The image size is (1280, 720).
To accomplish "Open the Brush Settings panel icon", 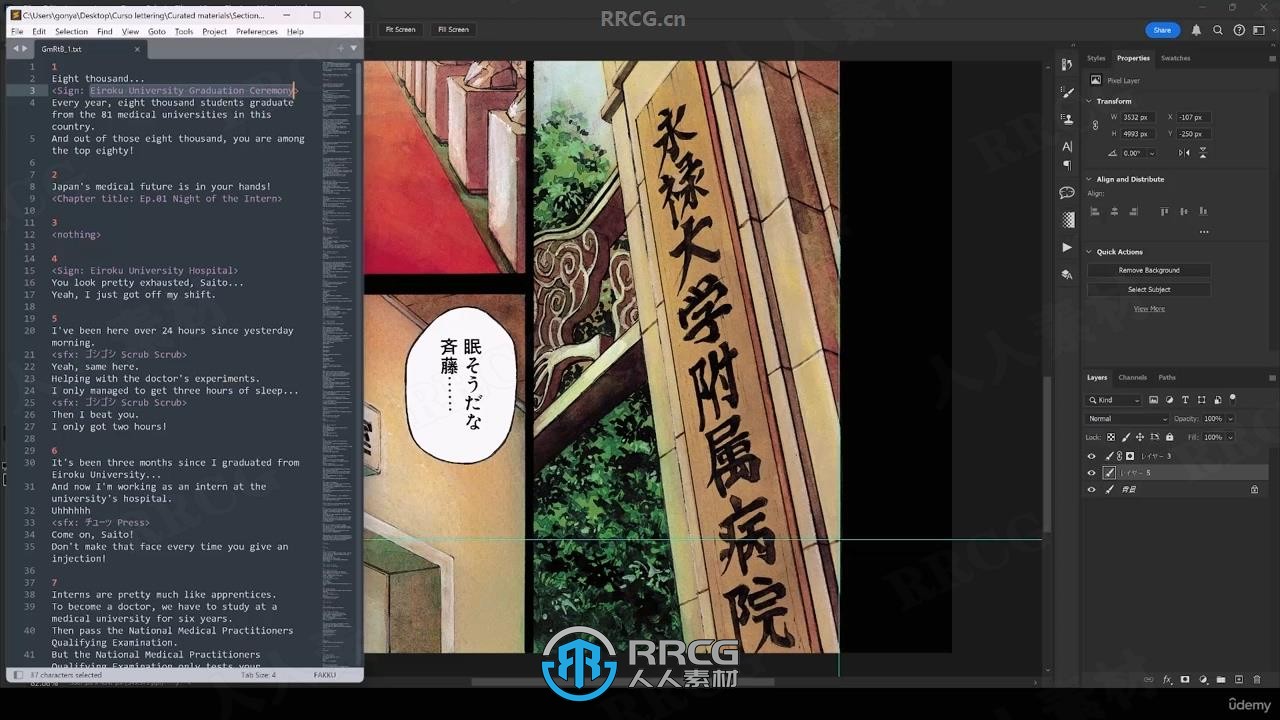I will [x=1067, y=92].
